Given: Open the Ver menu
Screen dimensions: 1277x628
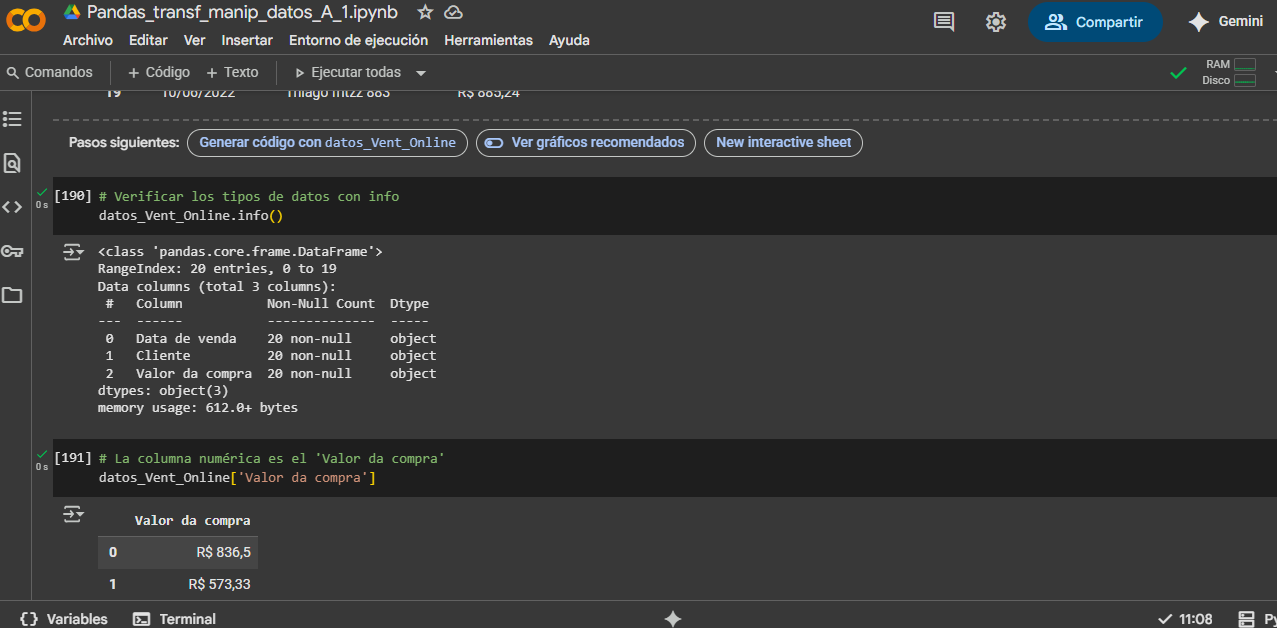Looking at the screenshot, I should point(194,40).
